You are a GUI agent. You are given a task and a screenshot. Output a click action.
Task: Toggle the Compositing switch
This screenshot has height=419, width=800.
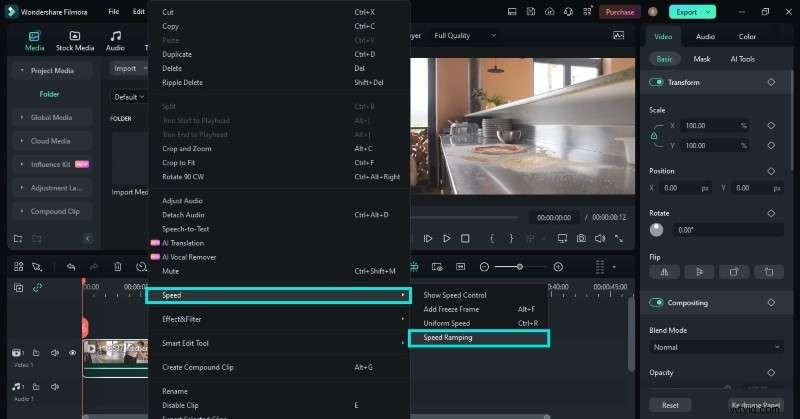click(656, 303)
